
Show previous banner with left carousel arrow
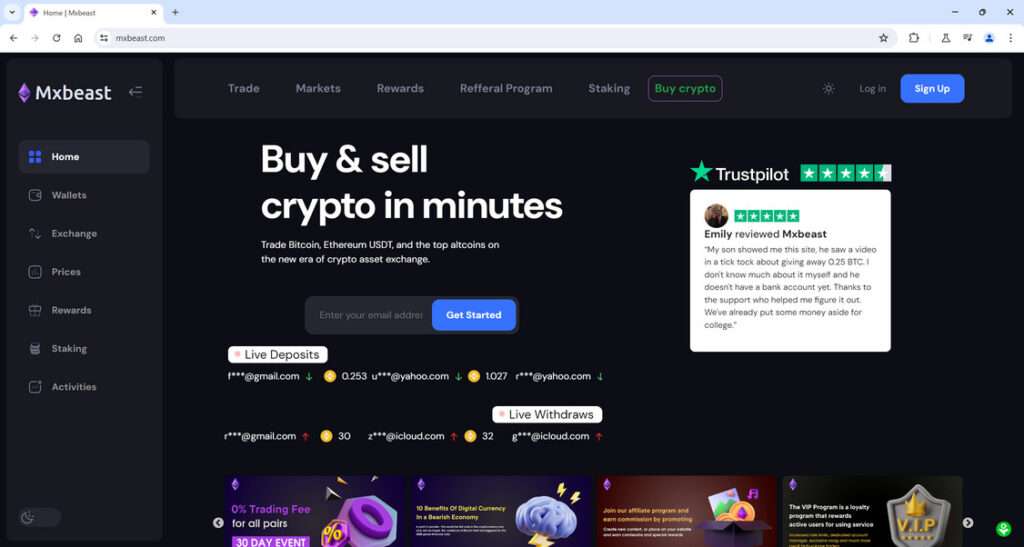[x=218, y=523]
